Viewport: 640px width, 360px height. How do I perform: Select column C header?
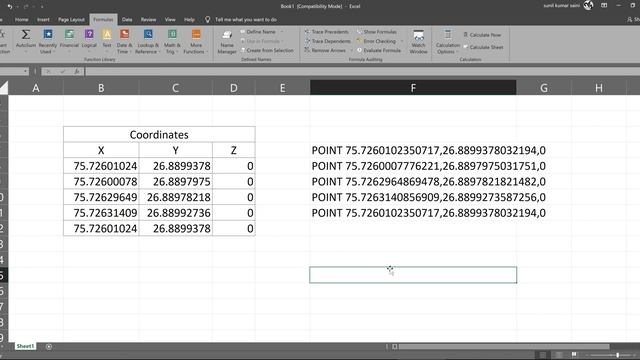click(x=176, y=88)
